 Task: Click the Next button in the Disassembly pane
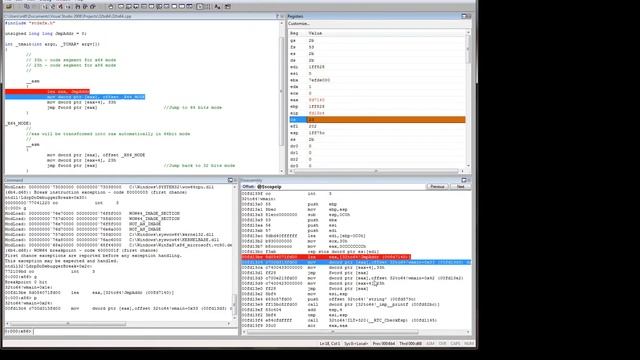pos(460,187)
